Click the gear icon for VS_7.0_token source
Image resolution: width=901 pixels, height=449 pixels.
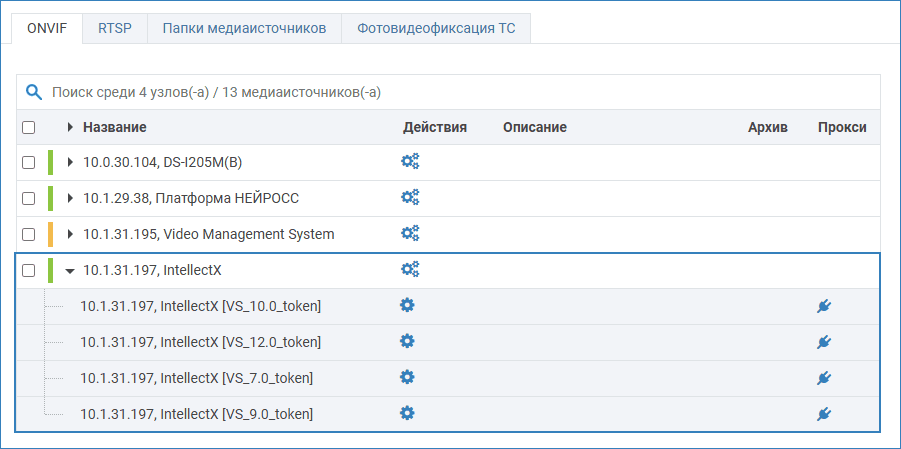click(407, 377)
